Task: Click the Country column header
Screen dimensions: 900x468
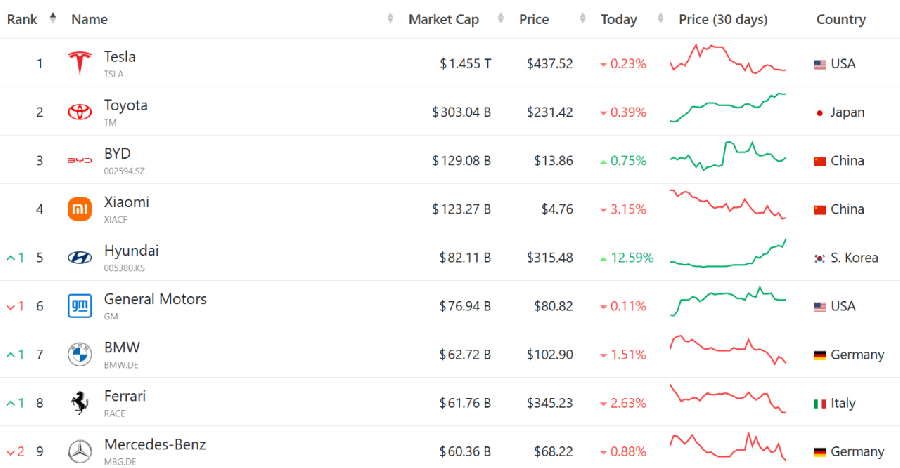Action: [841, 19]
